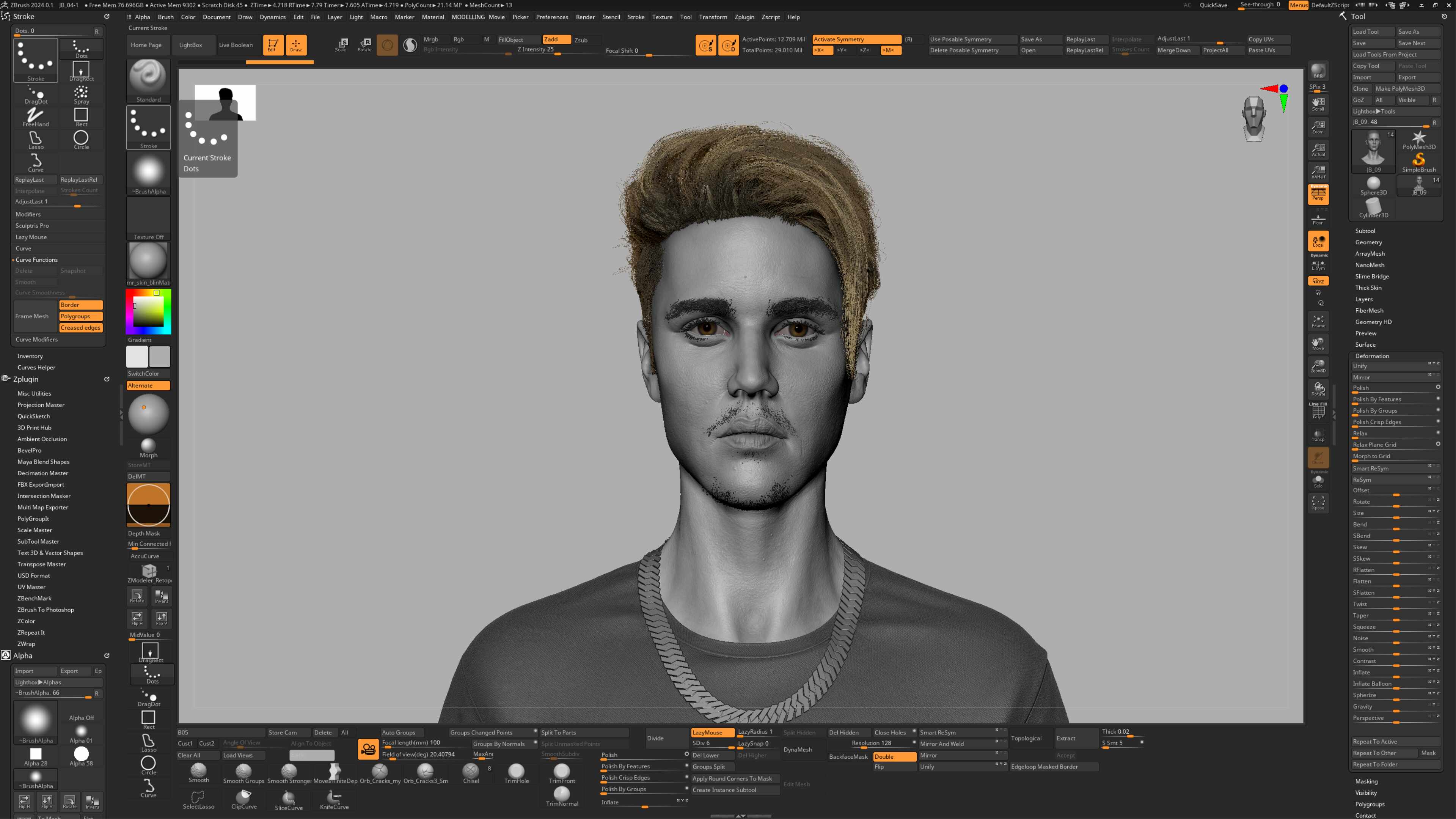Viewport: 1456px width, 819px height.
Task: Choose the Lasso stroke icon
Action: tap(36, 140)
